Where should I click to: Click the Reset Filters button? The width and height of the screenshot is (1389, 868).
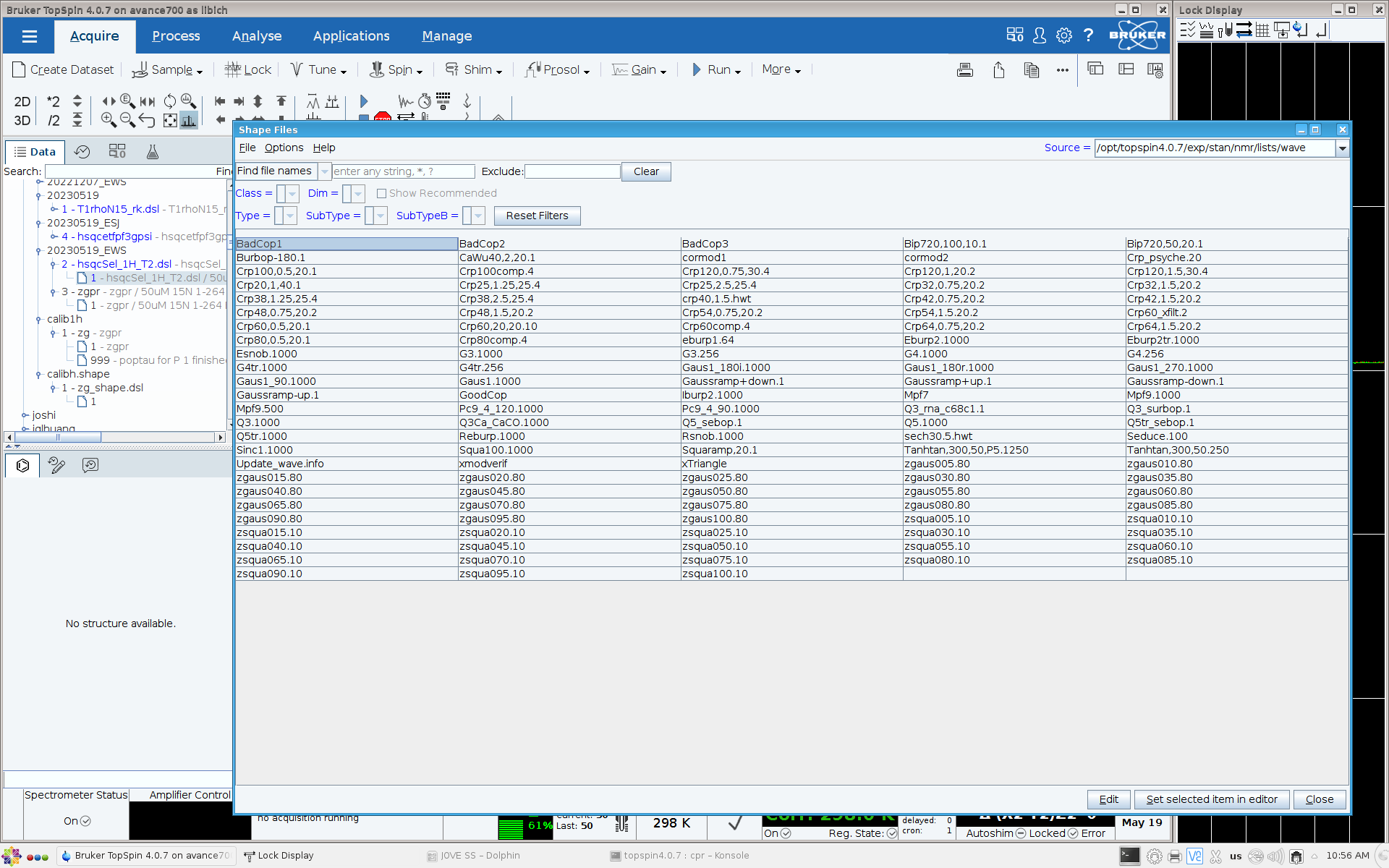coord(537,216)
